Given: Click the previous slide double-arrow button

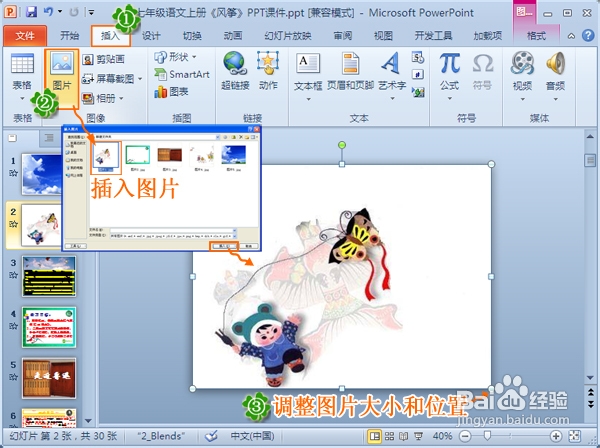Looking at the screenshot, I should coord(590,392).
